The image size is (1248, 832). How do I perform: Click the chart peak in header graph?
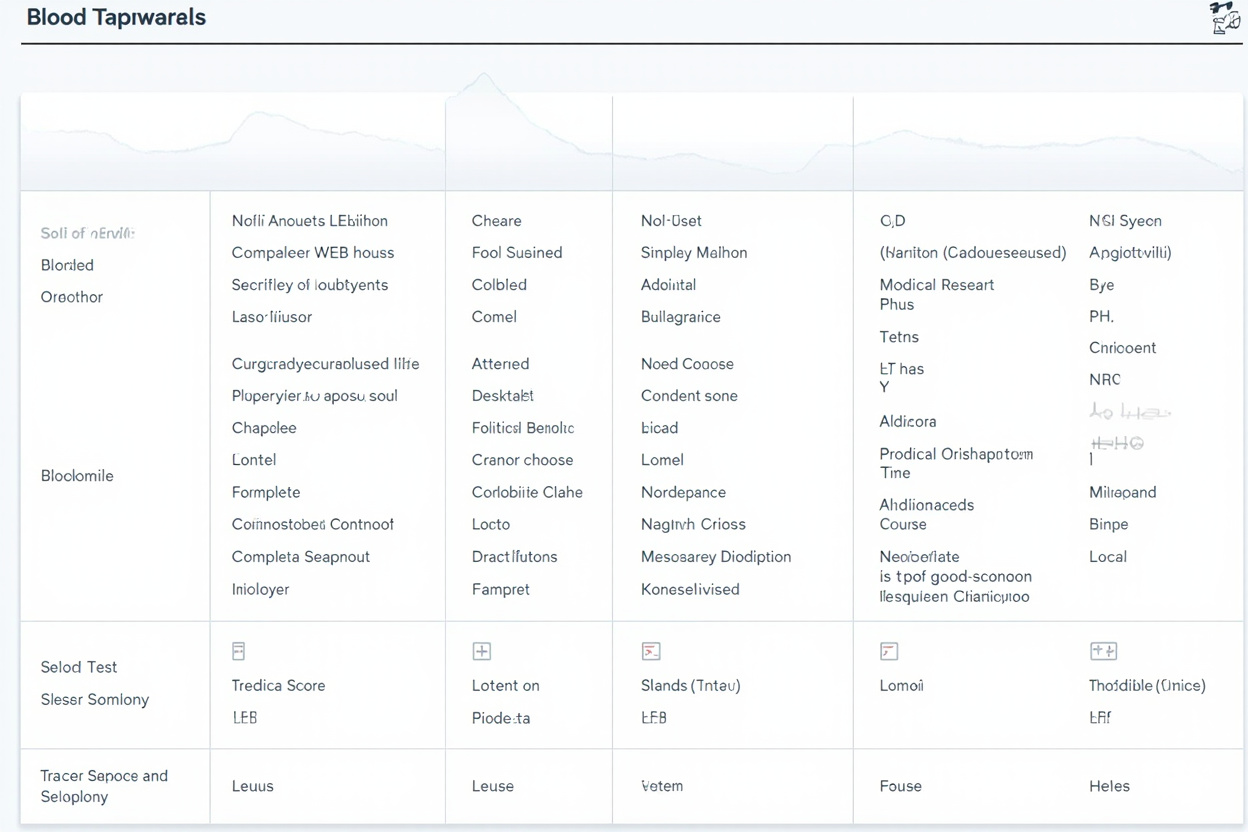click(484, 75)
